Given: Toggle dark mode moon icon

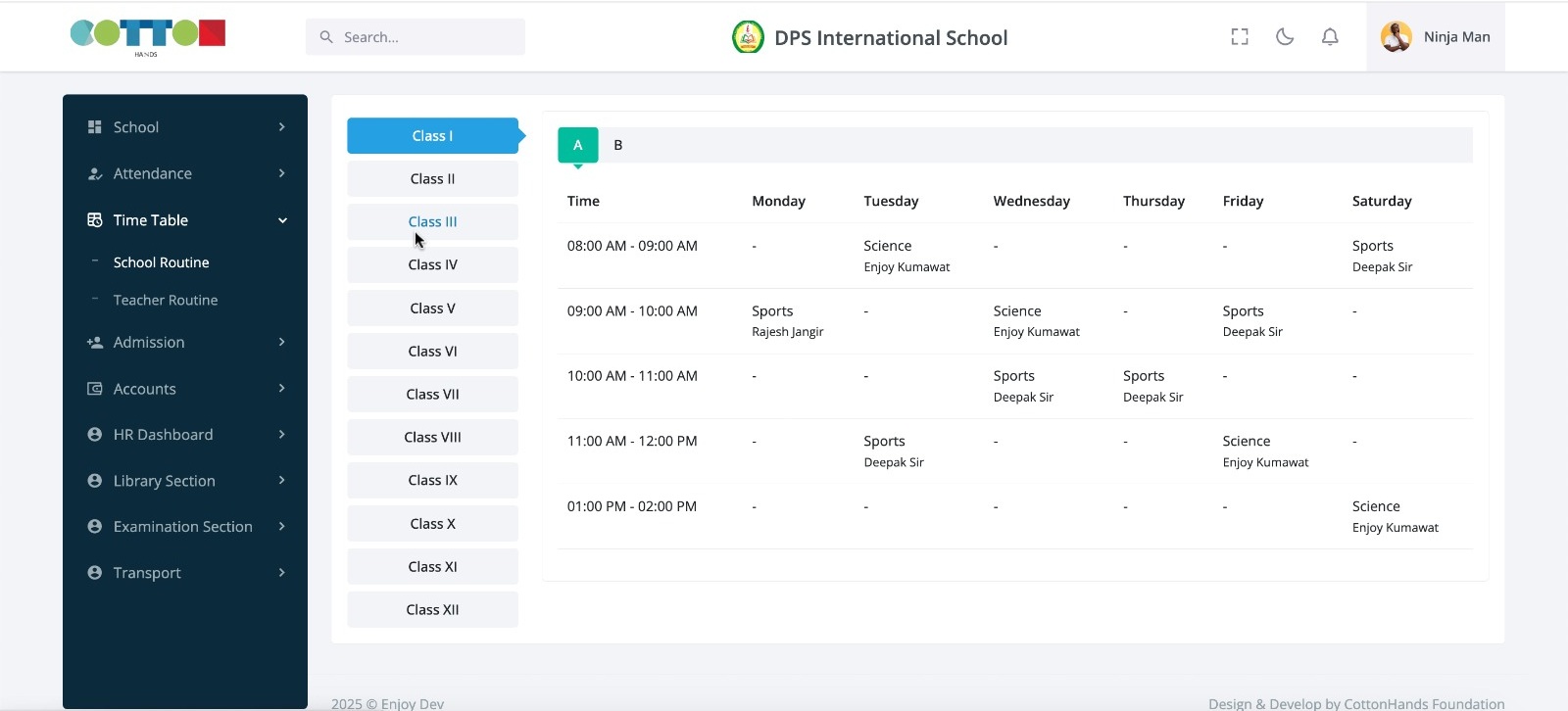Looking at the screenshot, I should coord(1285,37).
